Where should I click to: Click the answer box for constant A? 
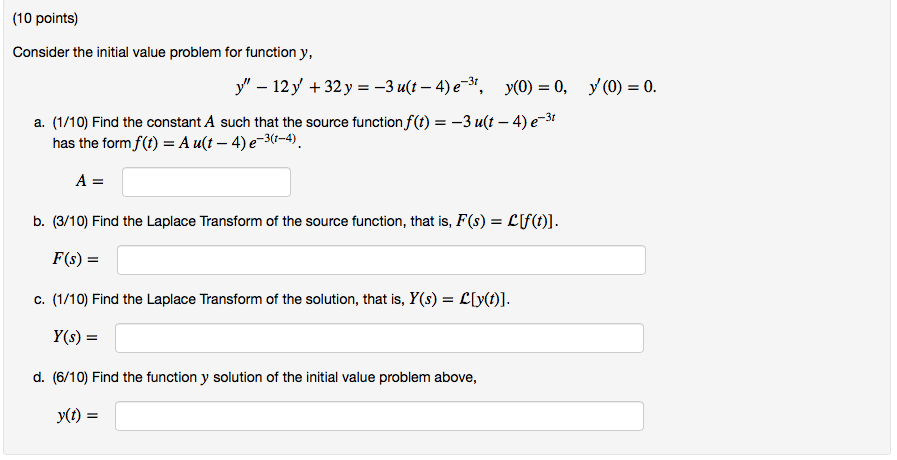click(206, 182)
